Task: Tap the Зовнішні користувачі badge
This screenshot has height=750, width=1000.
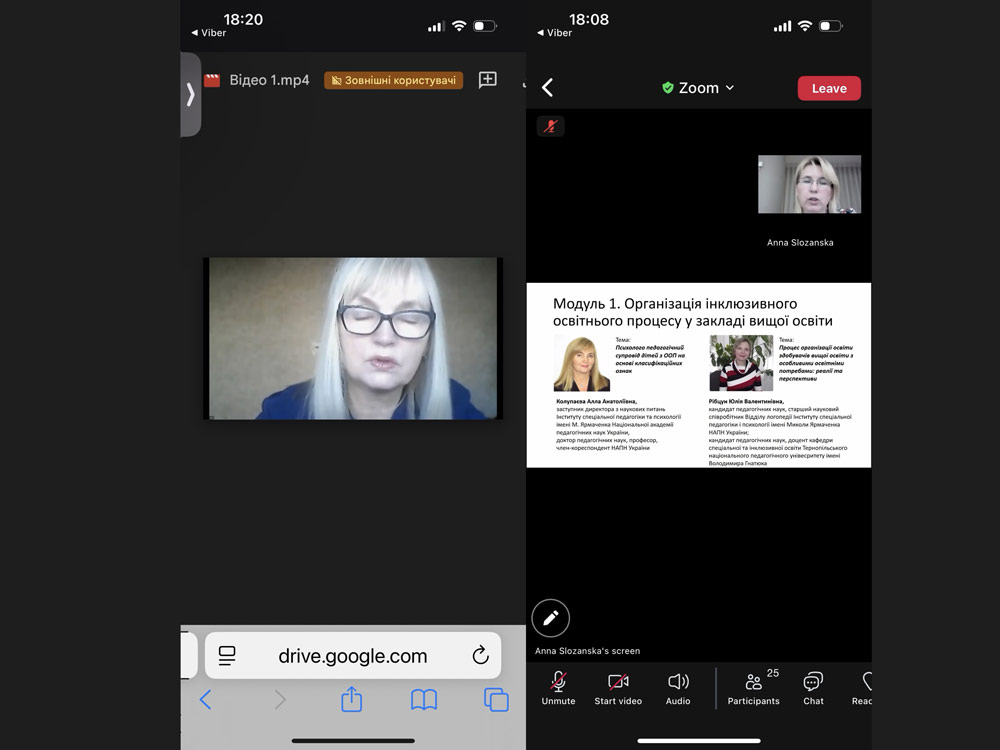Action: click(x=393, y=80)
